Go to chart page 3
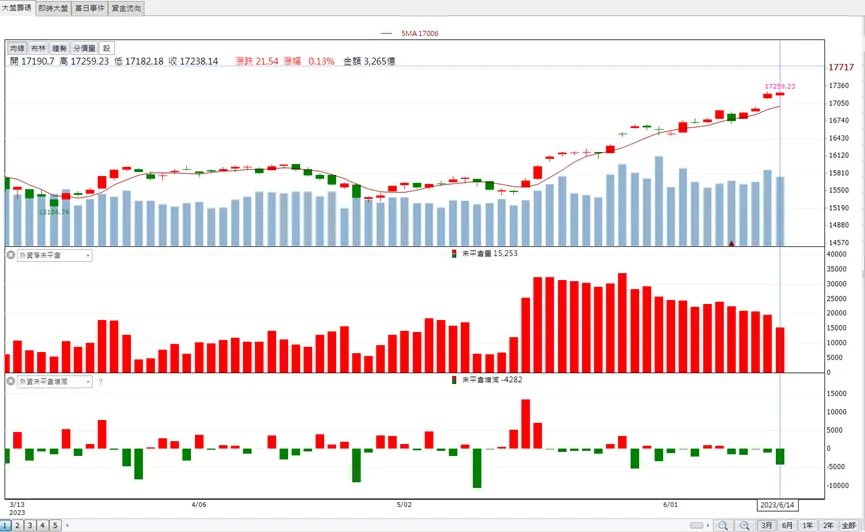 [x=30, y=525]
